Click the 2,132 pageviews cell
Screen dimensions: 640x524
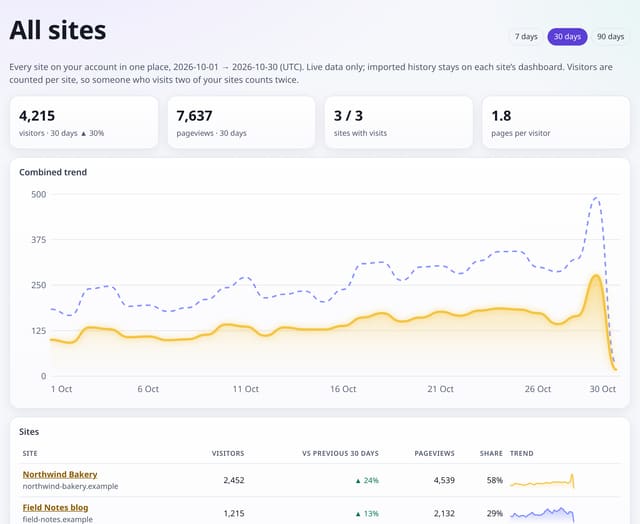coord(444,513)
